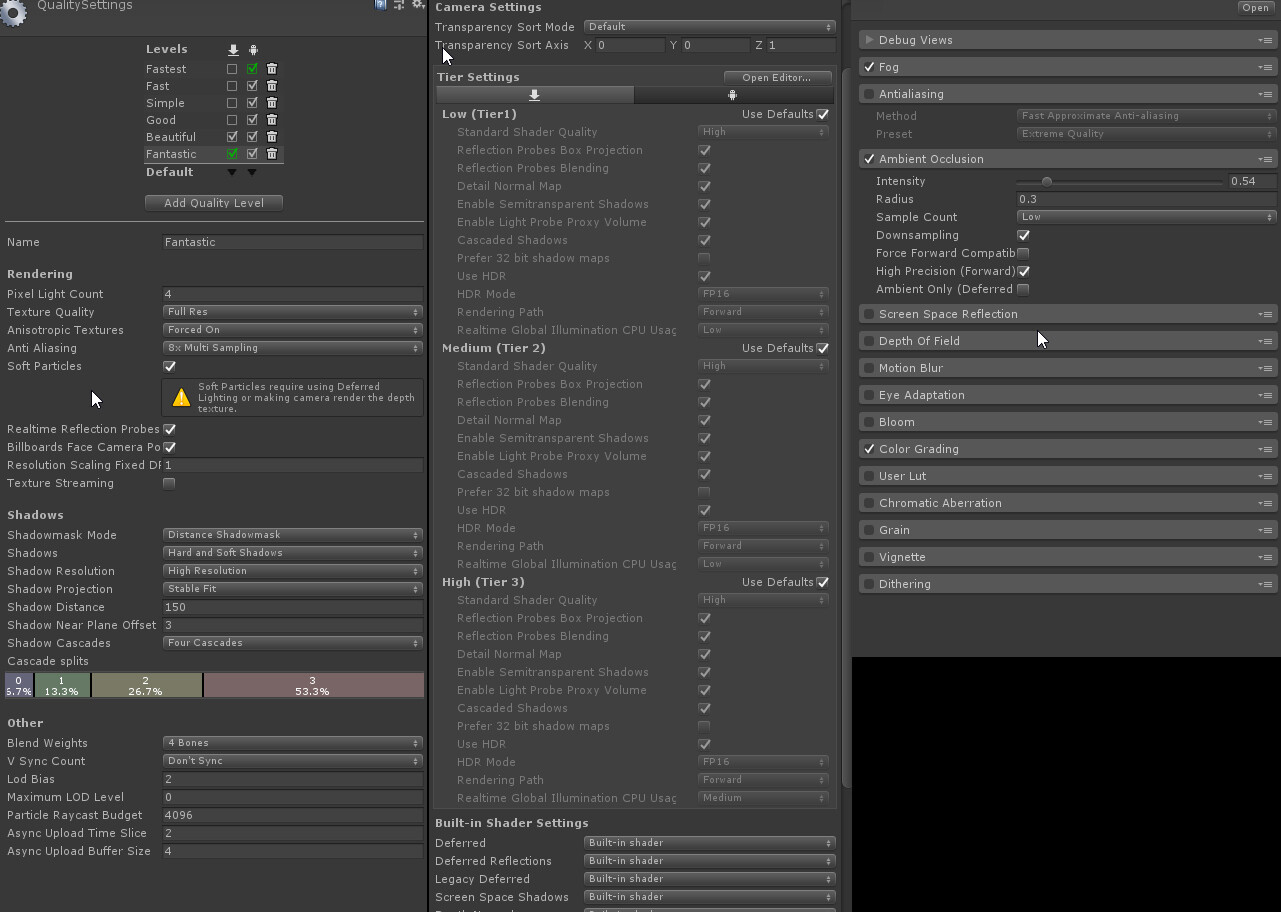Open the help icon in the QualitySettings header
This screenshot has height=912, width=1281.
pyautogui.click(x=381, y=5)
